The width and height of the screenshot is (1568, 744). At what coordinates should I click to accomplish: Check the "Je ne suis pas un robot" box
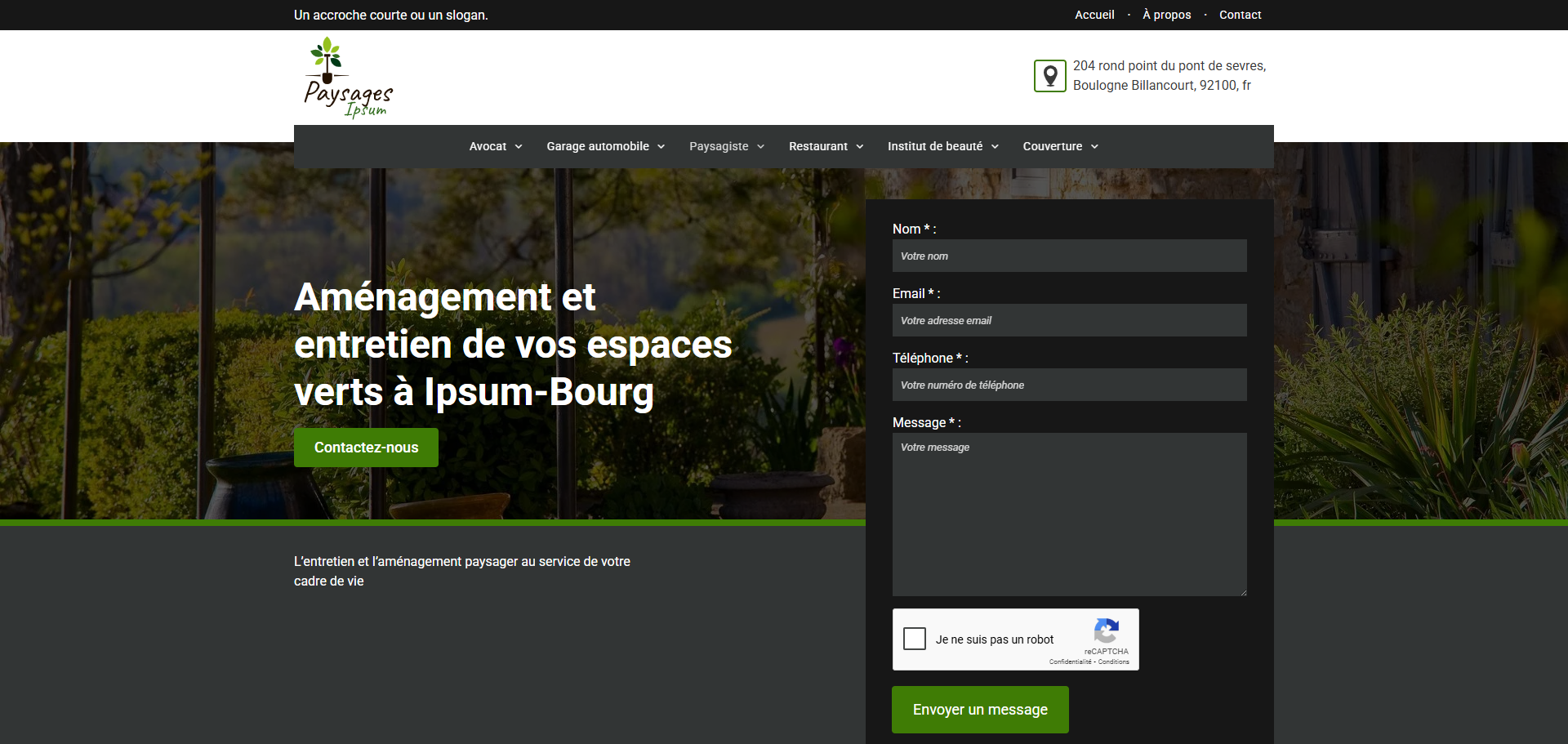[x=915, y=639]
